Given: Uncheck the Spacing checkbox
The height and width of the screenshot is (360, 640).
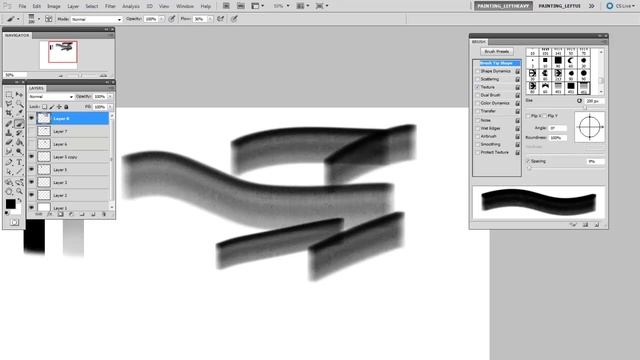Looking at the screenshot, I should pos(528,162).
